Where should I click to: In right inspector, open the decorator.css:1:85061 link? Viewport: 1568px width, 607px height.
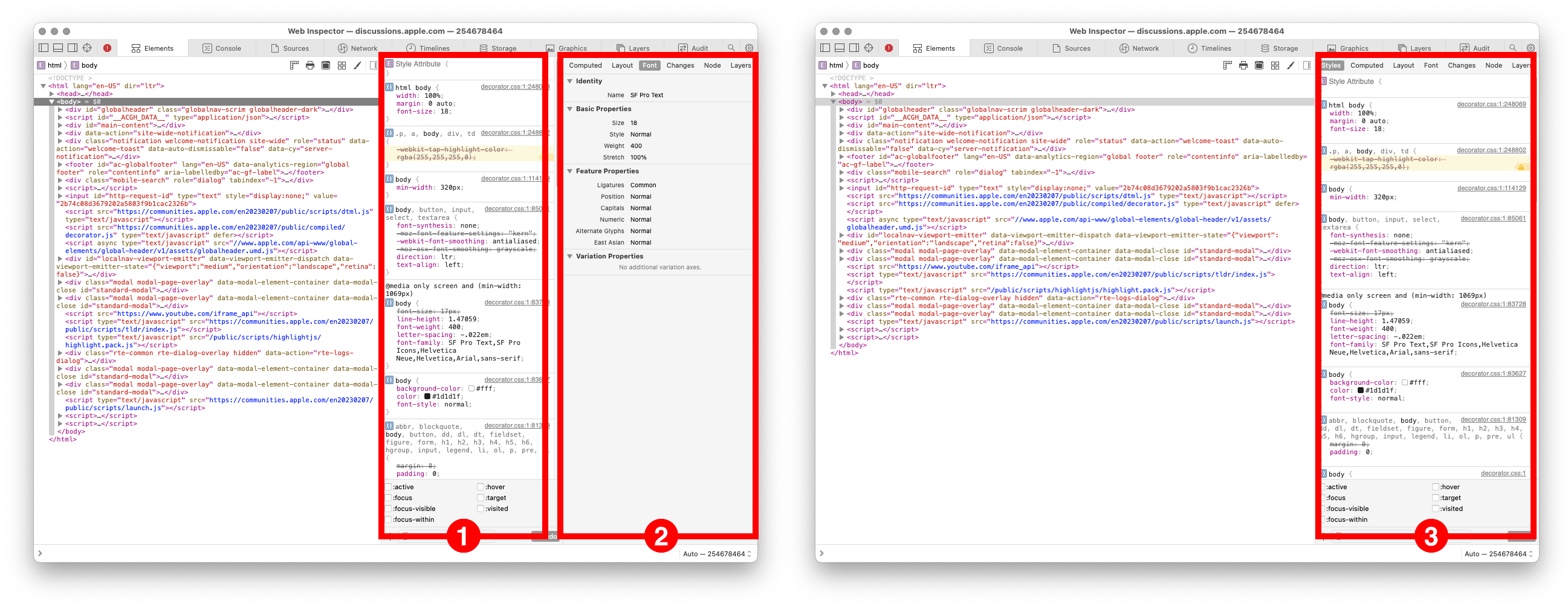1493,218
